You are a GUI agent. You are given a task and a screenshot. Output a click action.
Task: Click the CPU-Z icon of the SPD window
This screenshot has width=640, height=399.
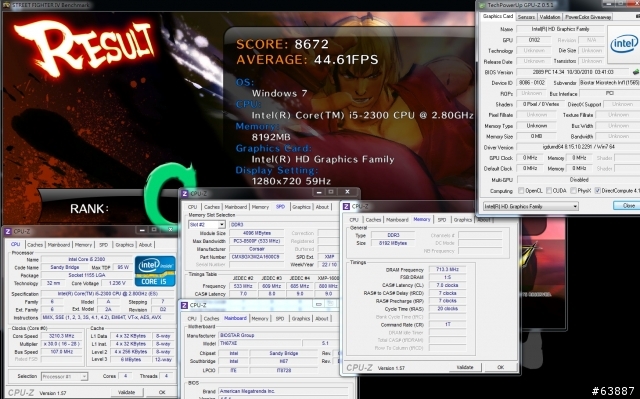click(185, 193)
